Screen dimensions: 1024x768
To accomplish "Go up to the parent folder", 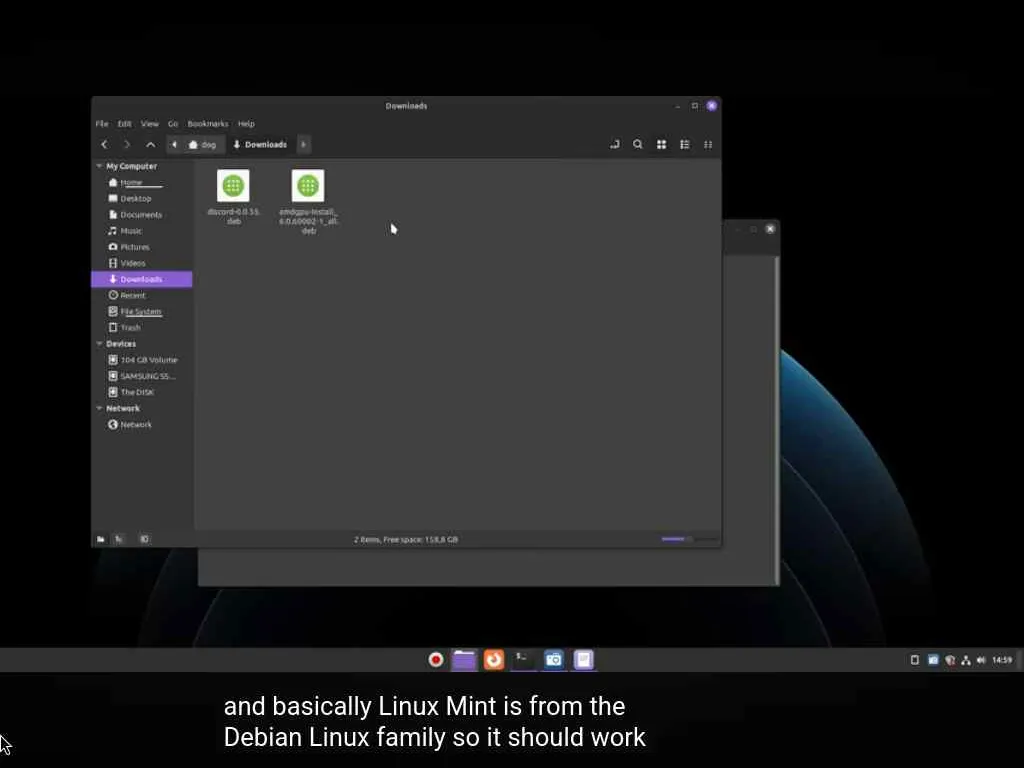I will (151, 144).
